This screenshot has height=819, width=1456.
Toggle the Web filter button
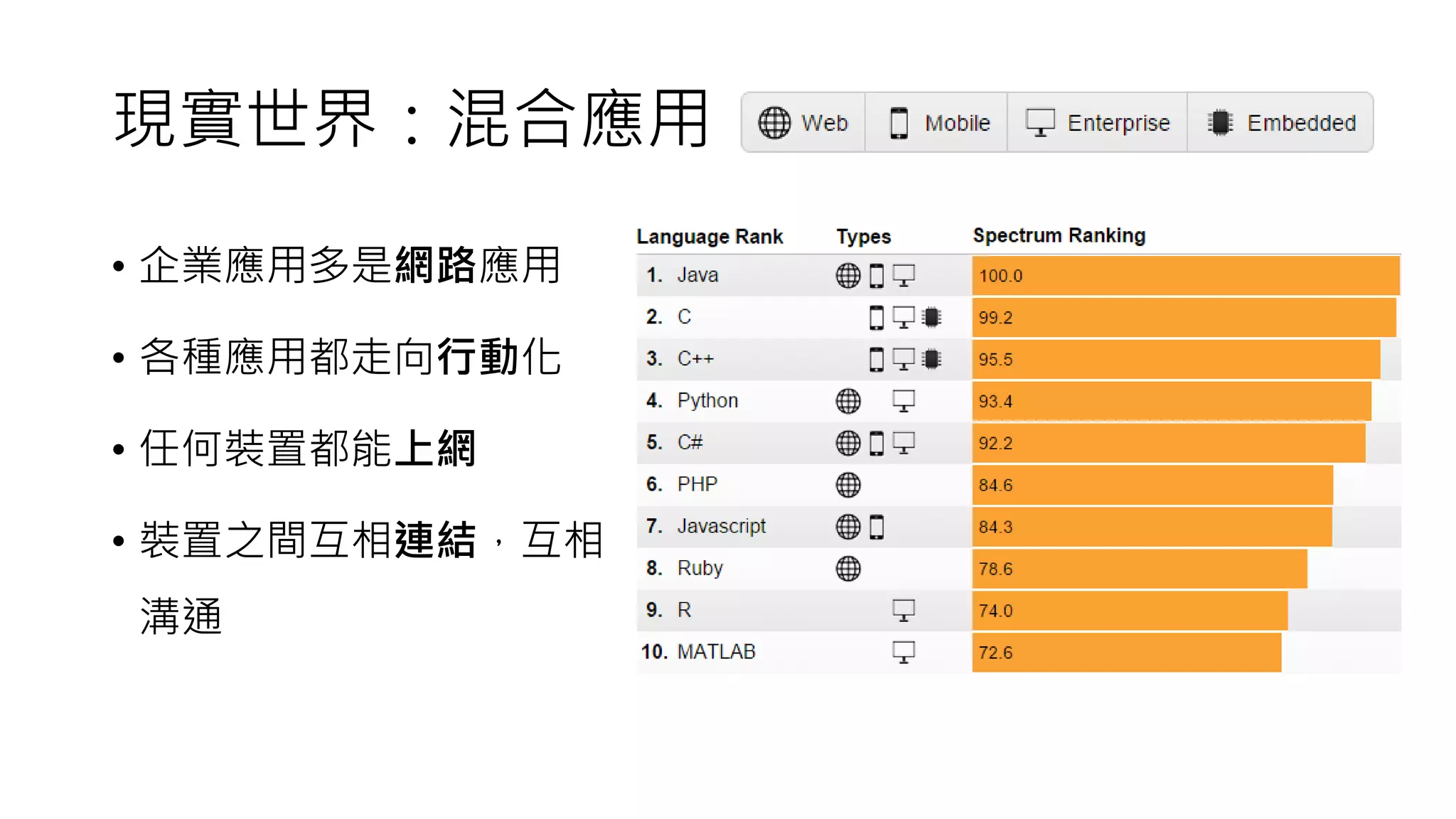coord(803,122)
